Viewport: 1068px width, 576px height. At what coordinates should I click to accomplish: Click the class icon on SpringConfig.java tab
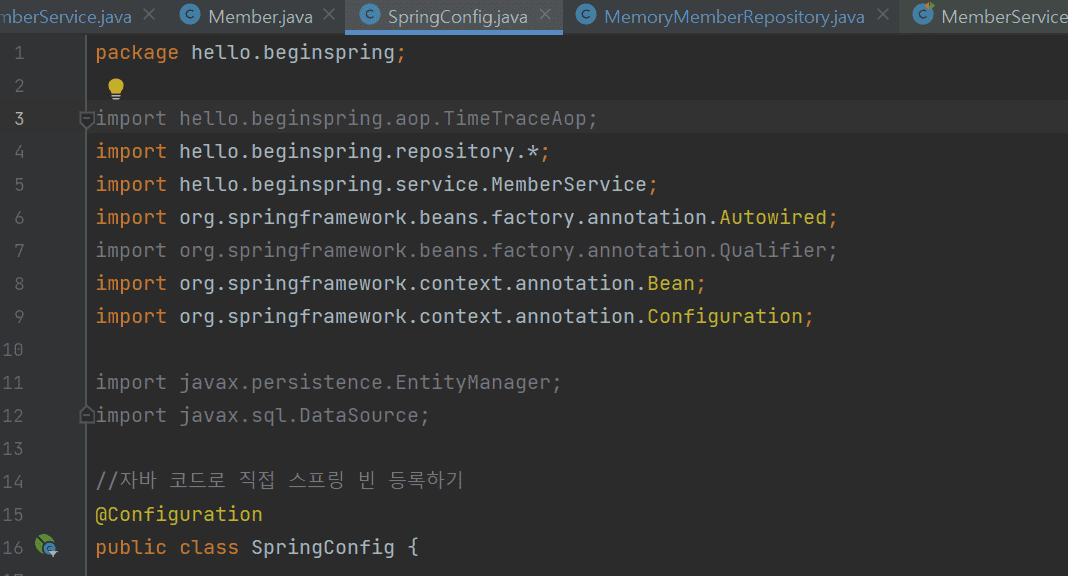coord(369,14)
